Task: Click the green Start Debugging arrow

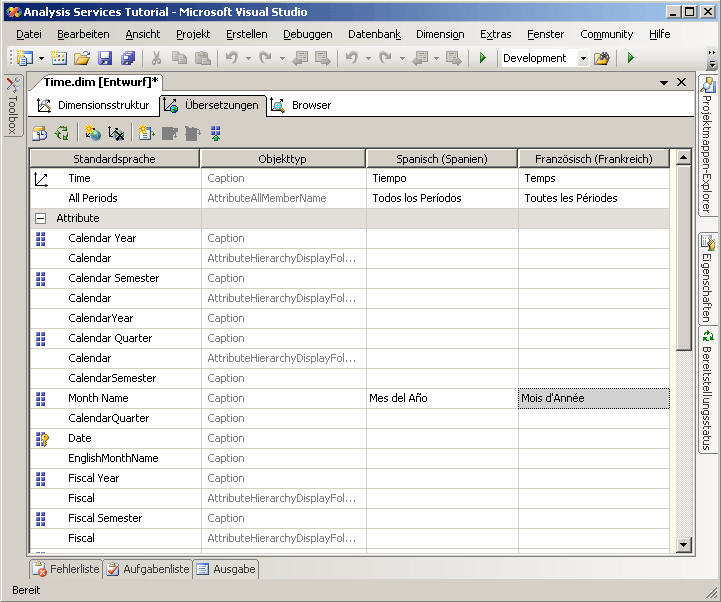Action: click(x=483, y=58)
